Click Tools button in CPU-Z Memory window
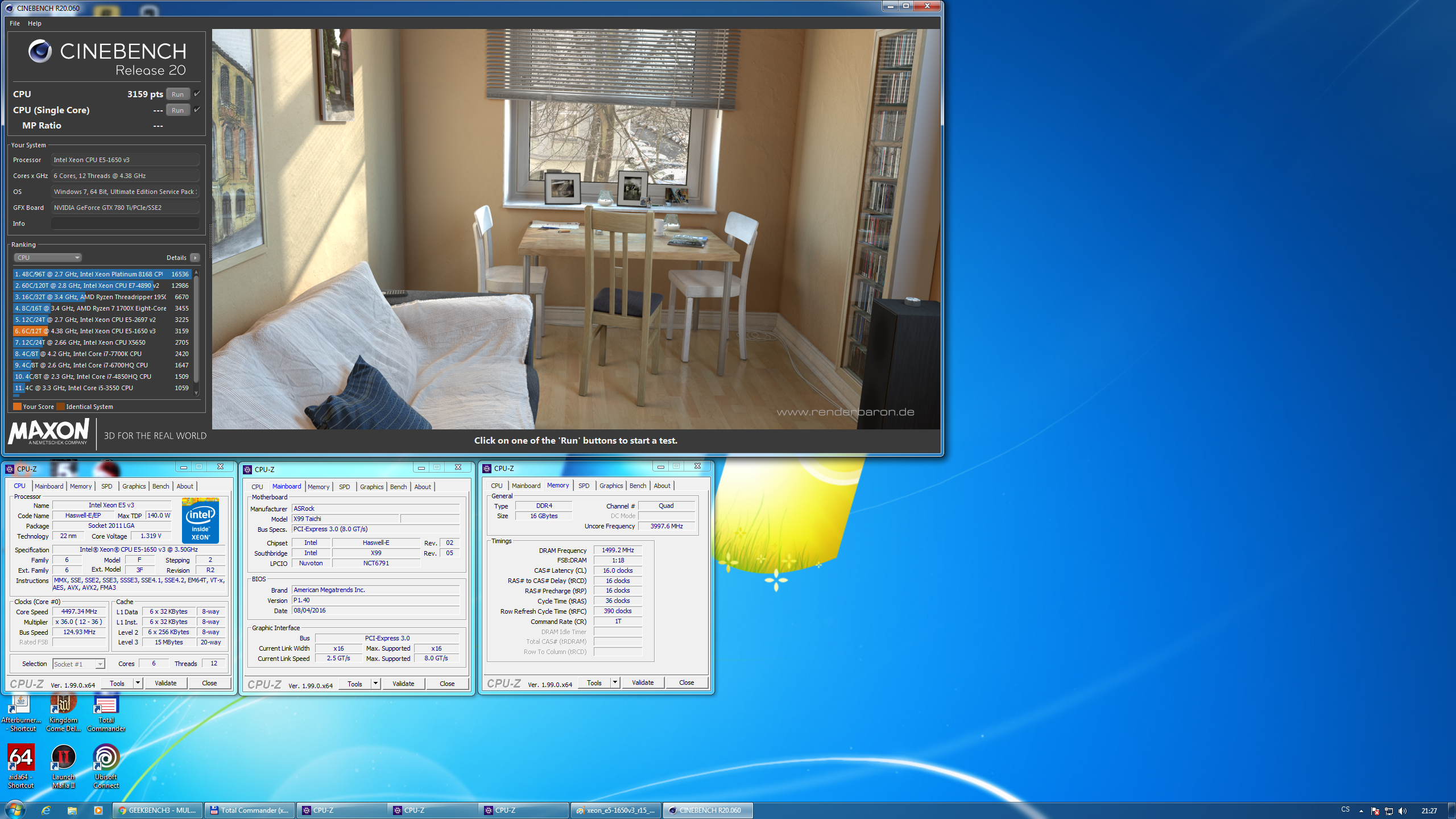 pyautogui.click(x=594, y=682)
